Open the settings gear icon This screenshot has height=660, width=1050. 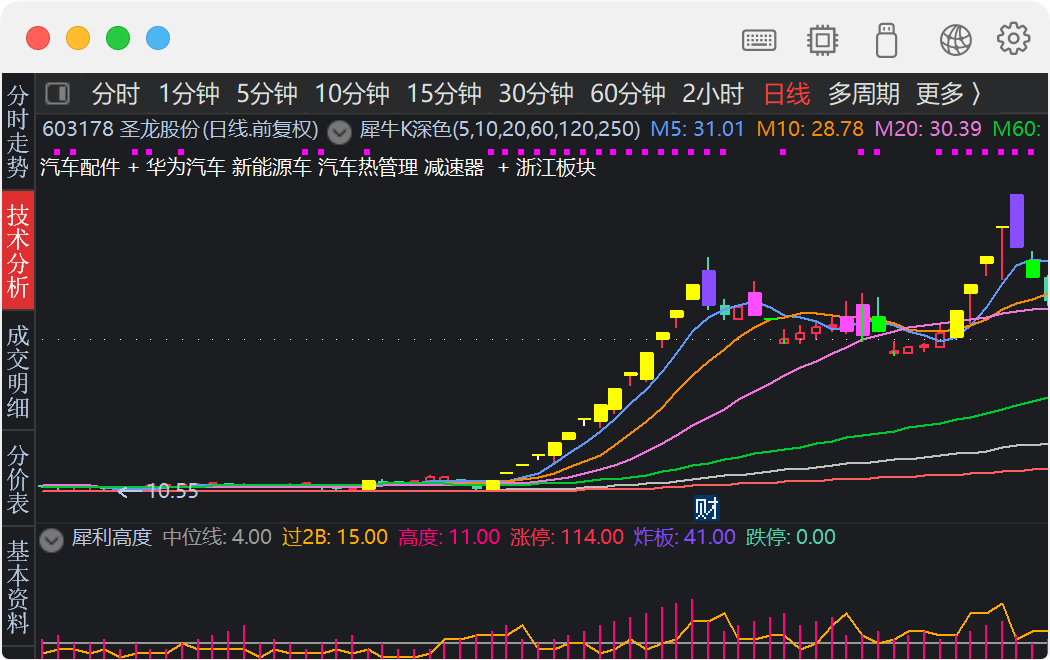(1013, 39)
